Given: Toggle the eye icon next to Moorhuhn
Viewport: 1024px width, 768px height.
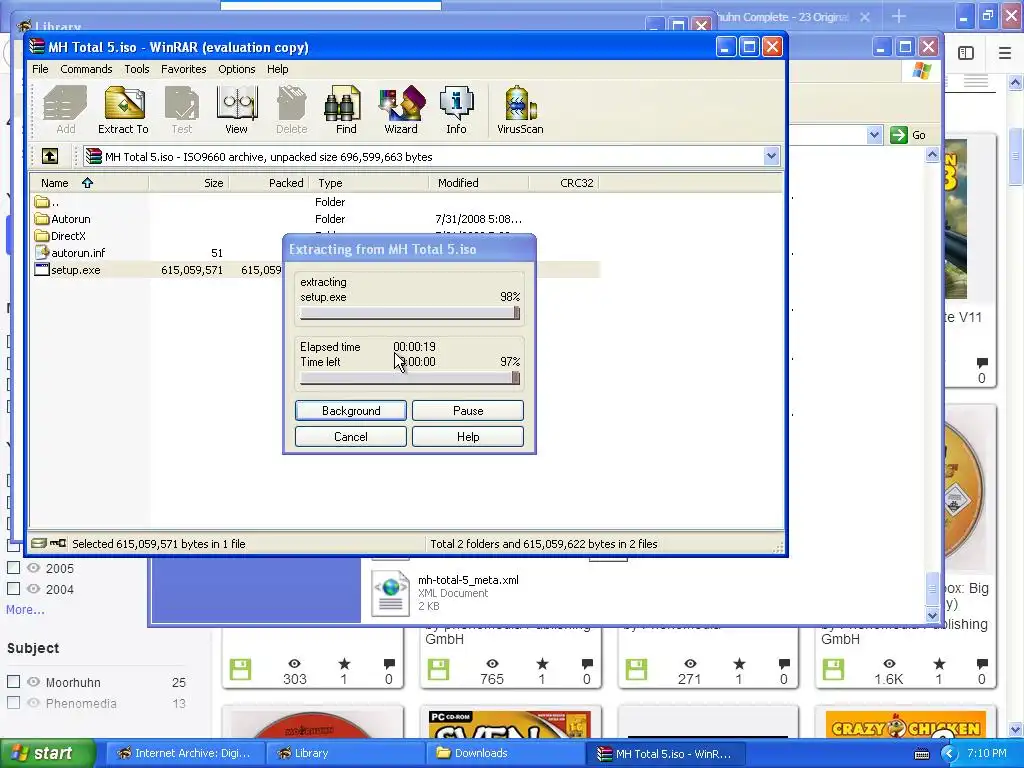Looking at the screenshot, I should [33, 682].
